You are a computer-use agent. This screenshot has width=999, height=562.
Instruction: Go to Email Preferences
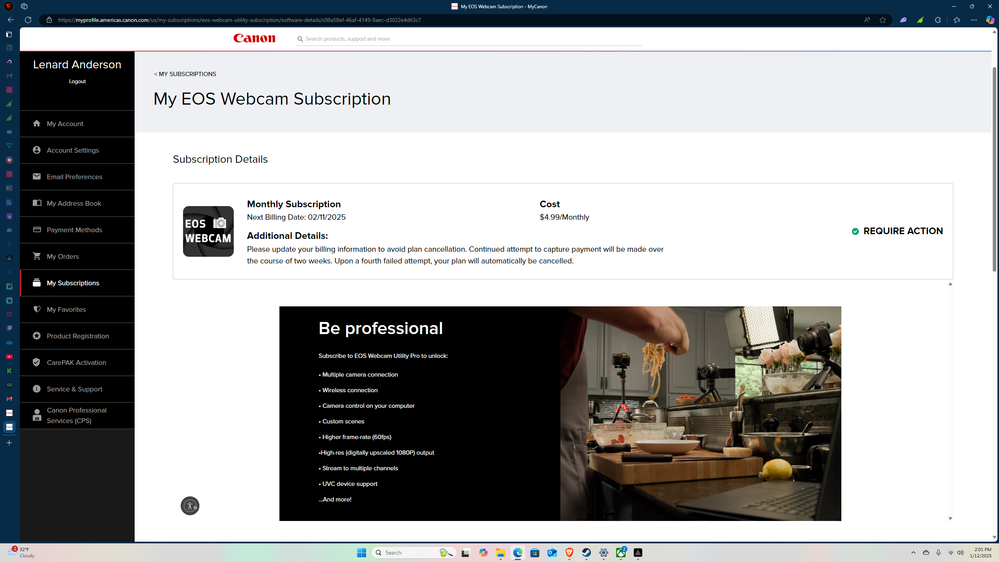(77, 177)
